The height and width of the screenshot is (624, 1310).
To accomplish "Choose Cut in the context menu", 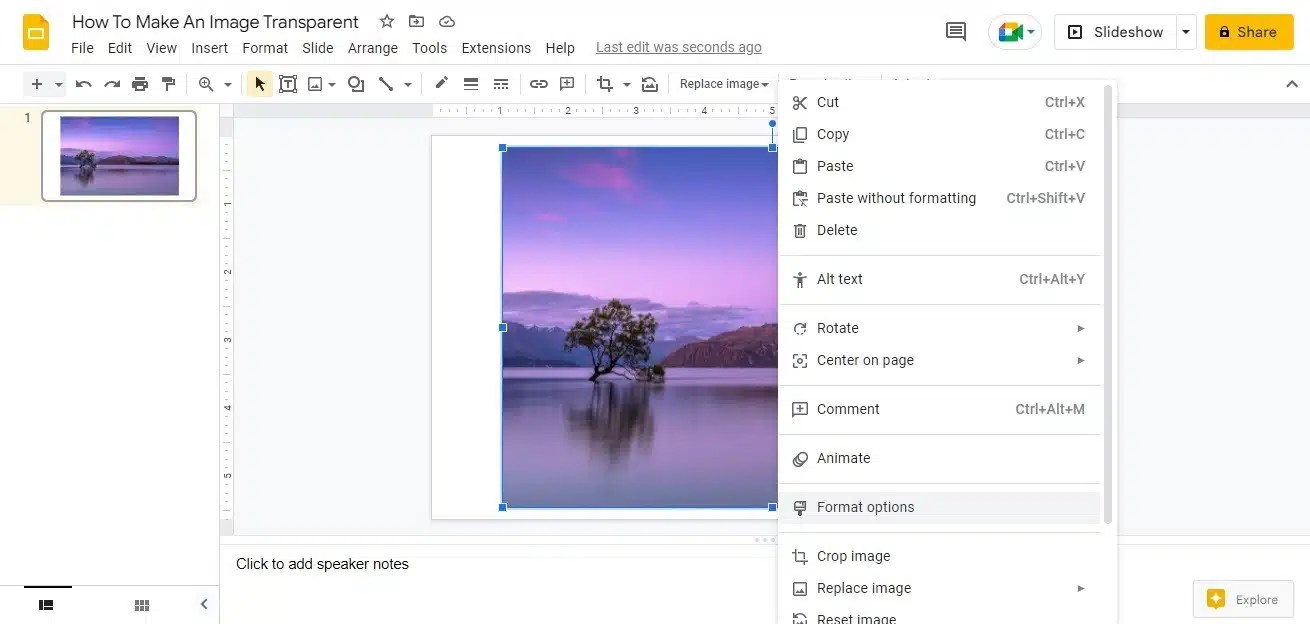I will [x=940, y=102].
